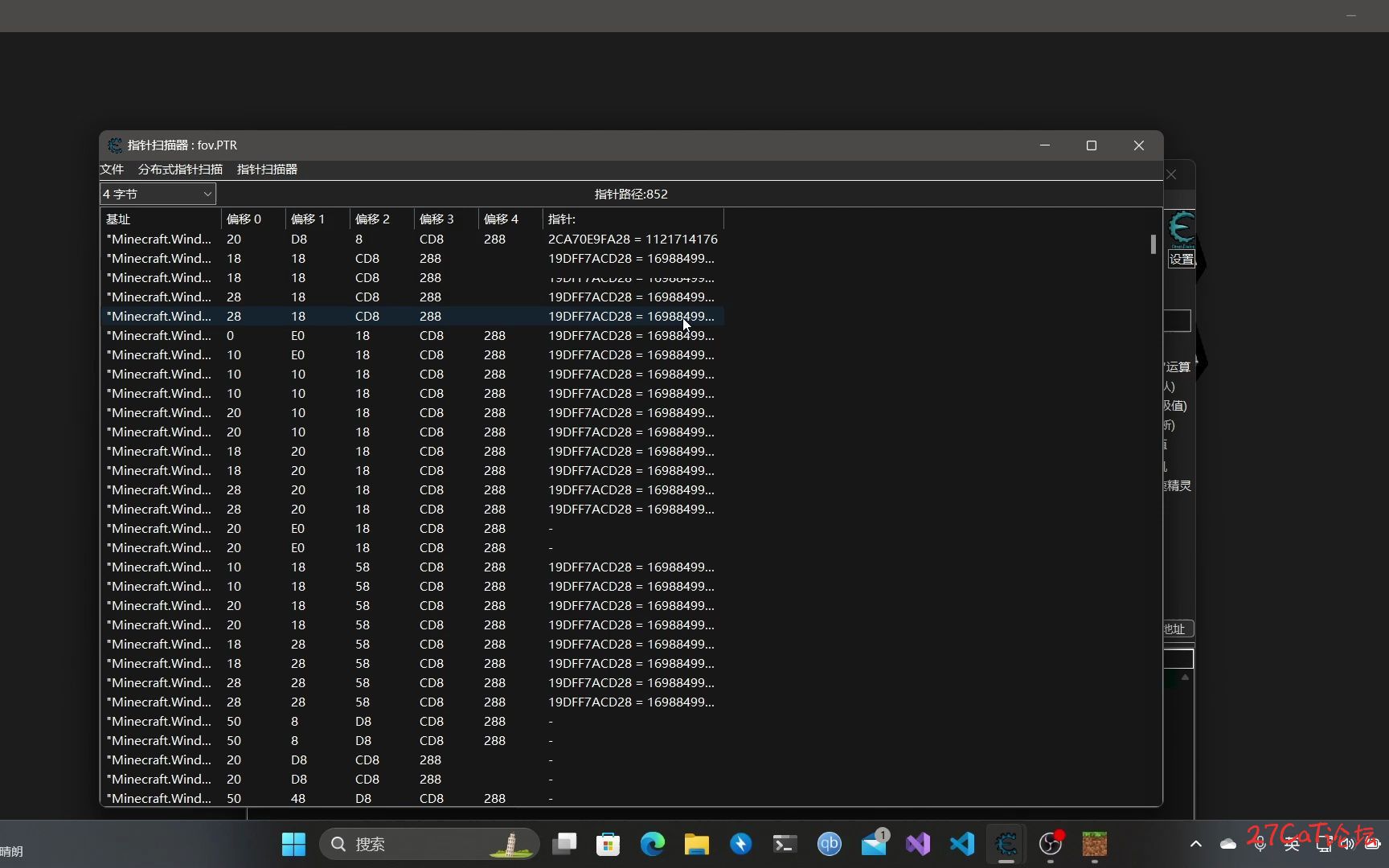Image resolution: width=1389 pixels, height=868 pixels.
Task: Close the fov.PTR pointer scanner window
Action: 1139,145
